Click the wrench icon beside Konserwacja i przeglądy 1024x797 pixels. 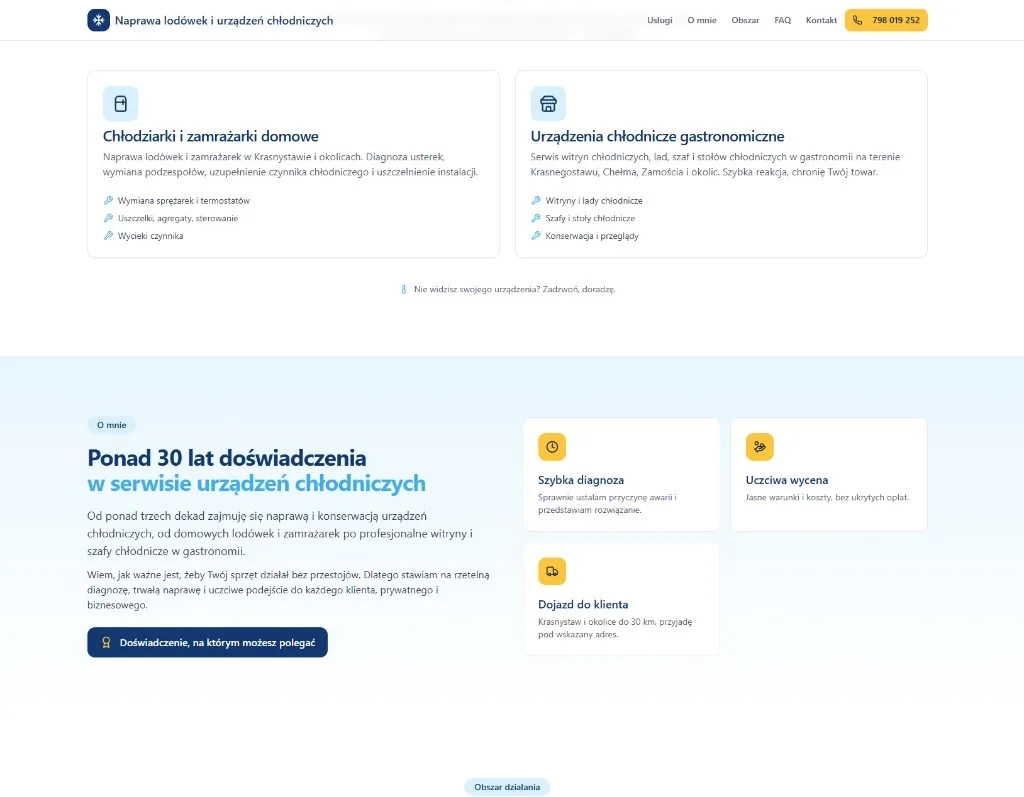536,236
